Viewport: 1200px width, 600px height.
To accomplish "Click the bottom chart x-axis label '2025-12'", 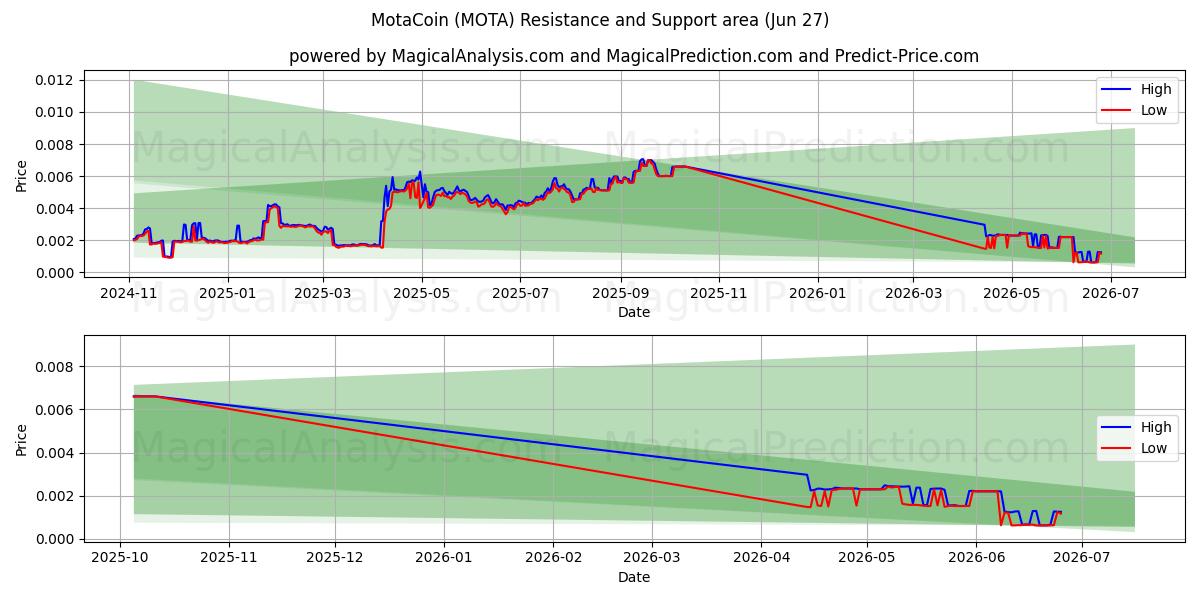I will pos(335,558).
